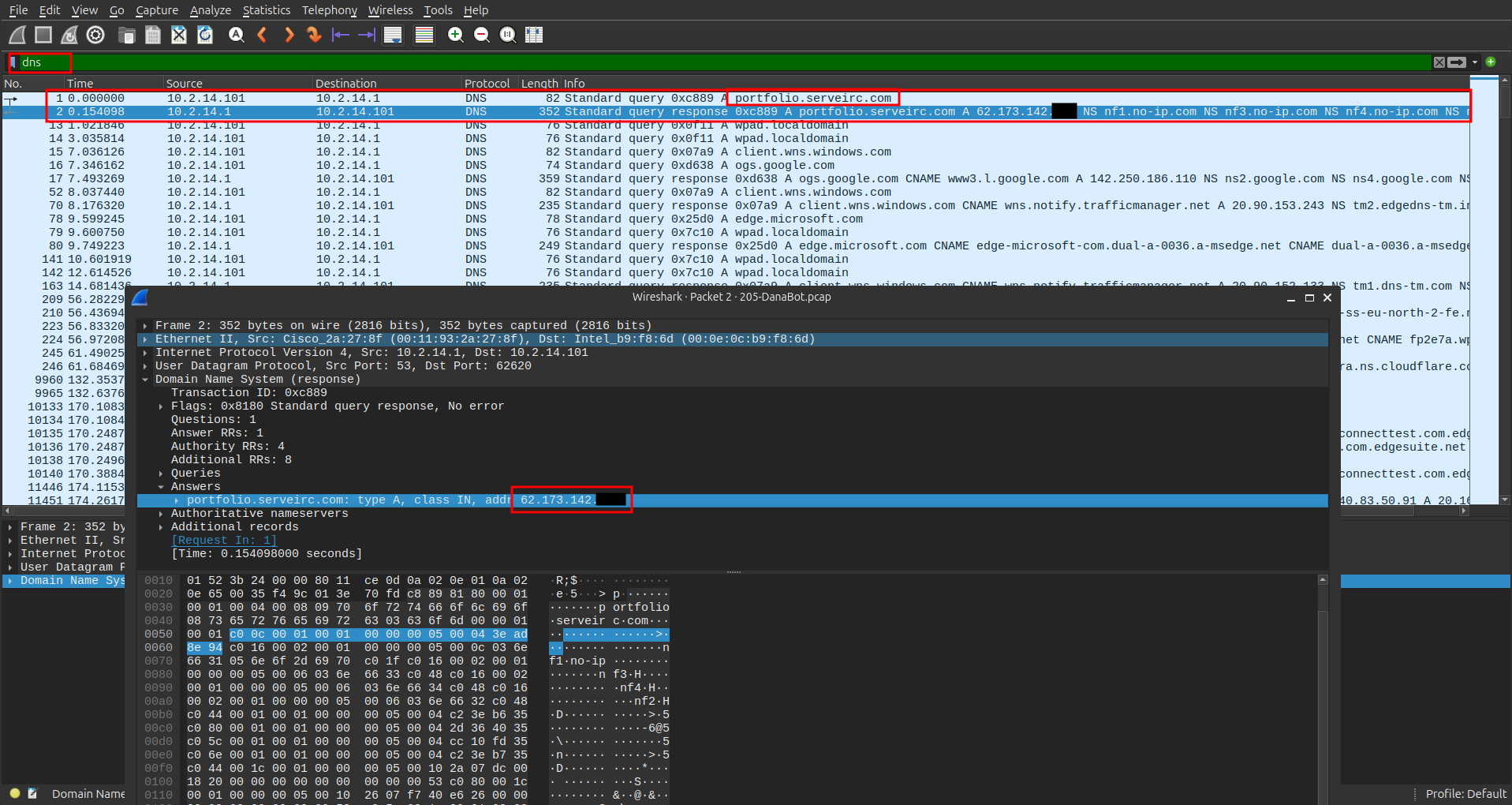1512x805 pixels.
Task: Restart the current capture
Action: pos(69,35)
